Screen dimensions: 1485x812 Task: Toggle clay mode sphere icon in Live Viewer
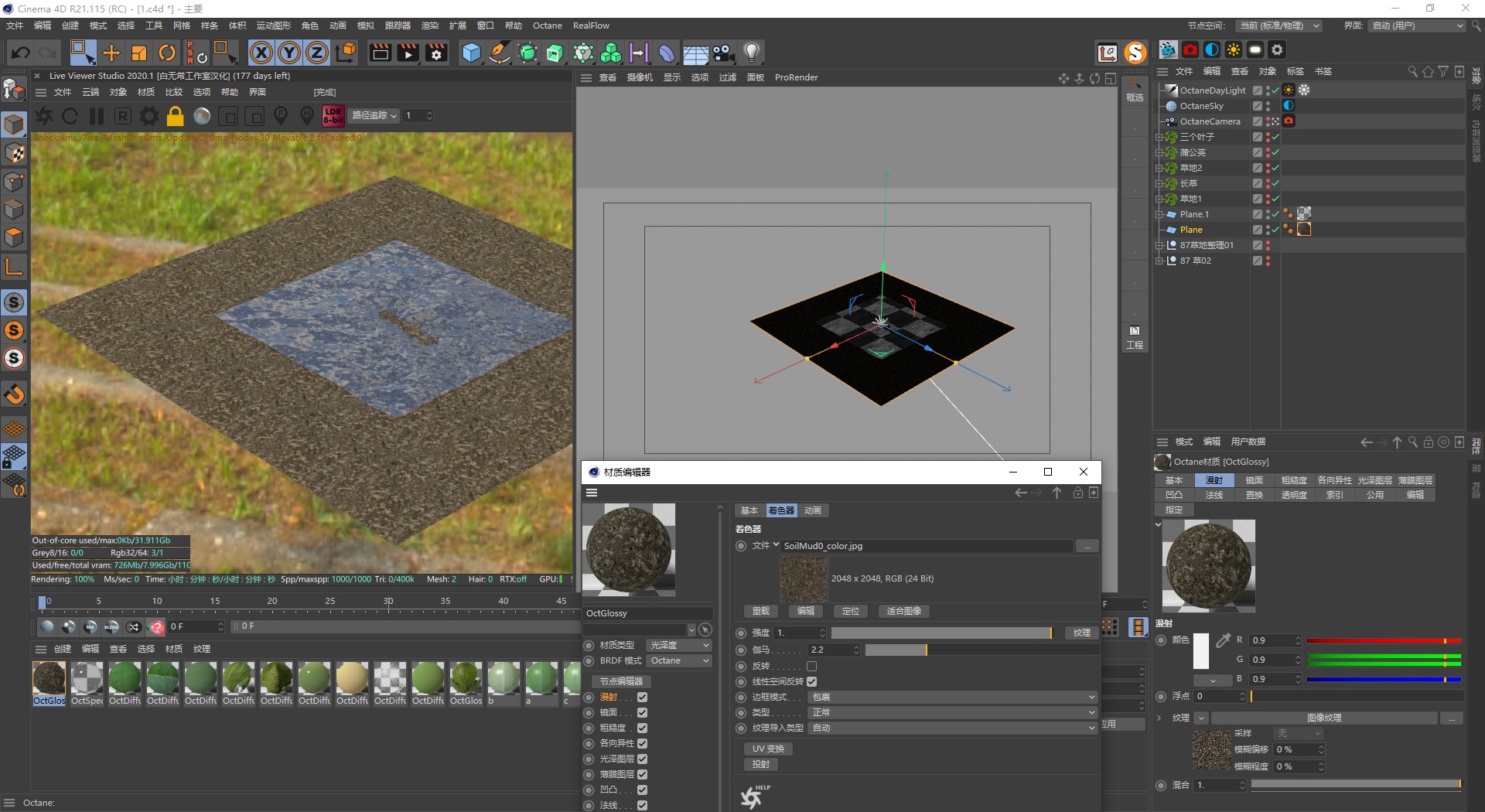coord(202,116)
